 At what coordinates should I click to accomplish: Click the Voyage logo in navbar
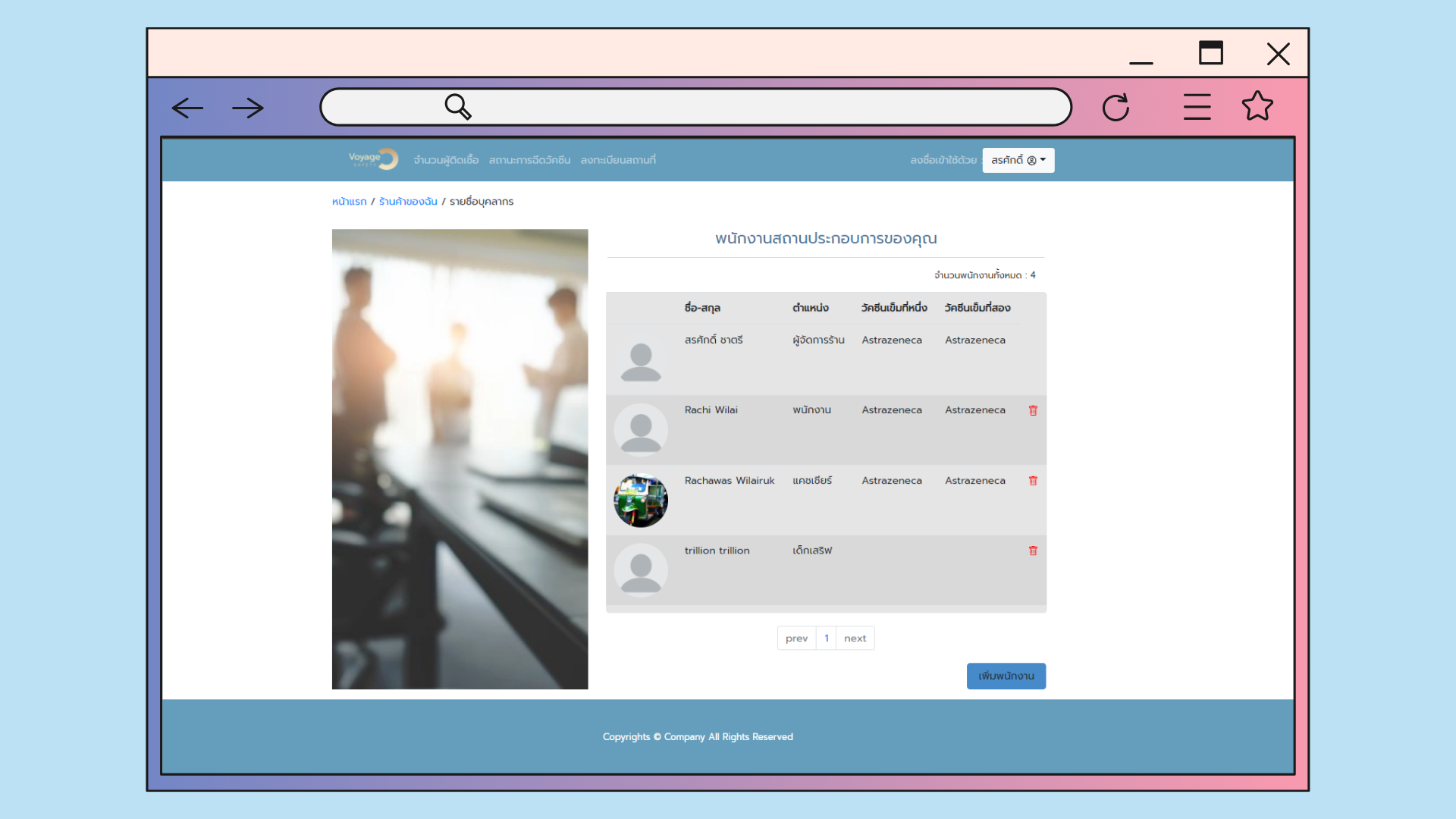click(373, 159)
